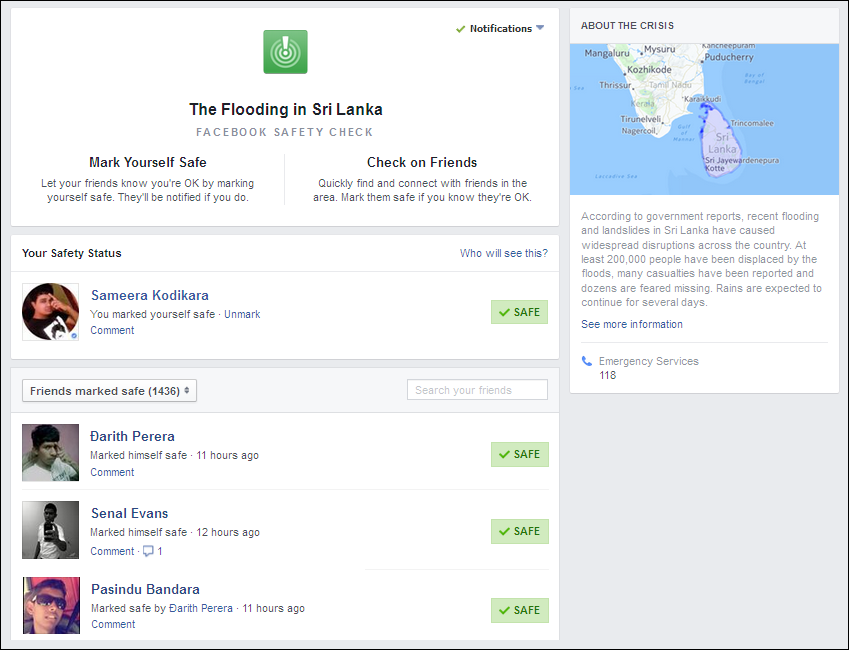Click Comment under Đarith Perera
This screenshot has width=849, height=650.
112,472
